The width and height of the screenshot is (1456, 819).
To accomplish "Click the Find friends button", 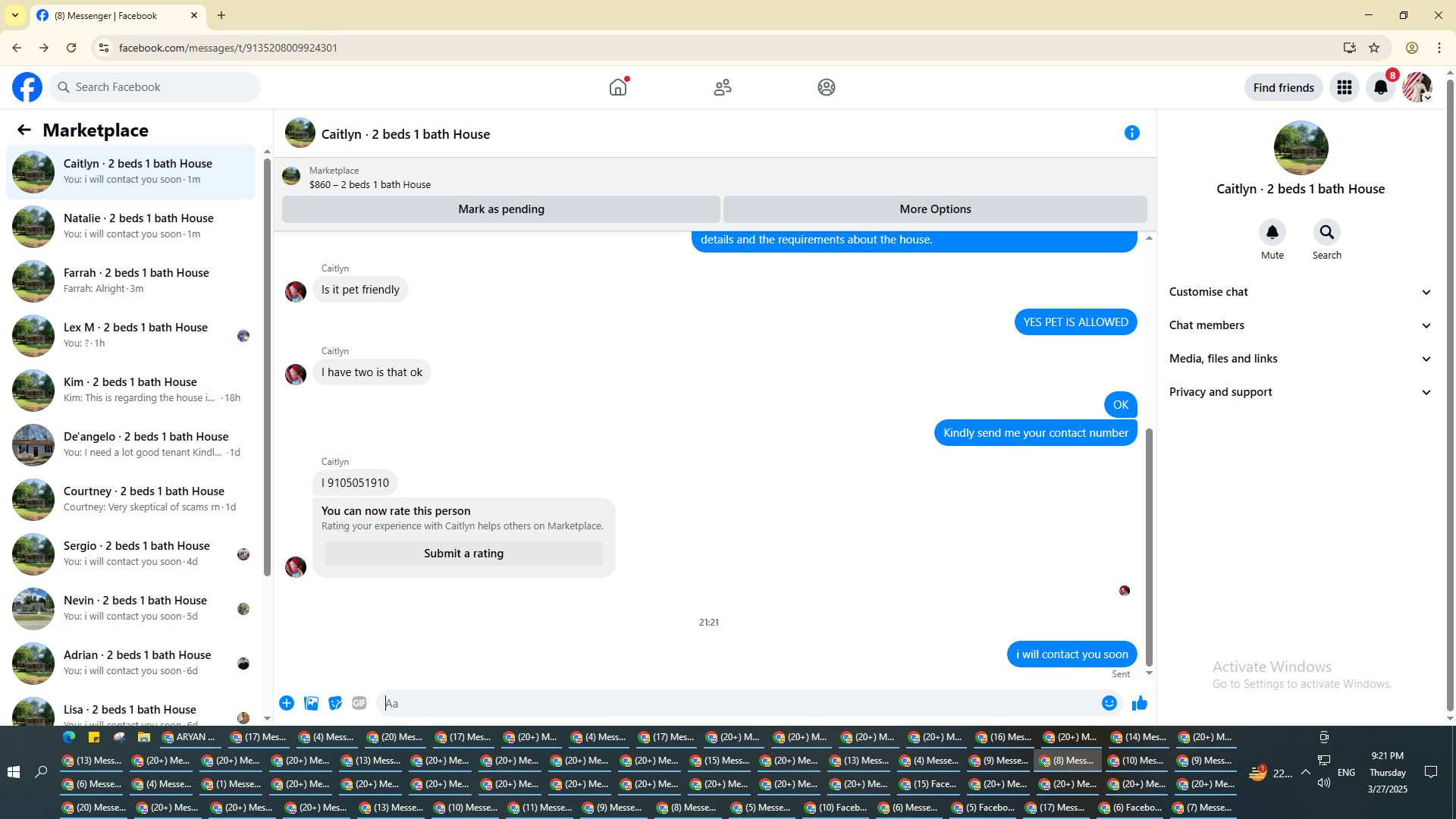I will 1283,87.
